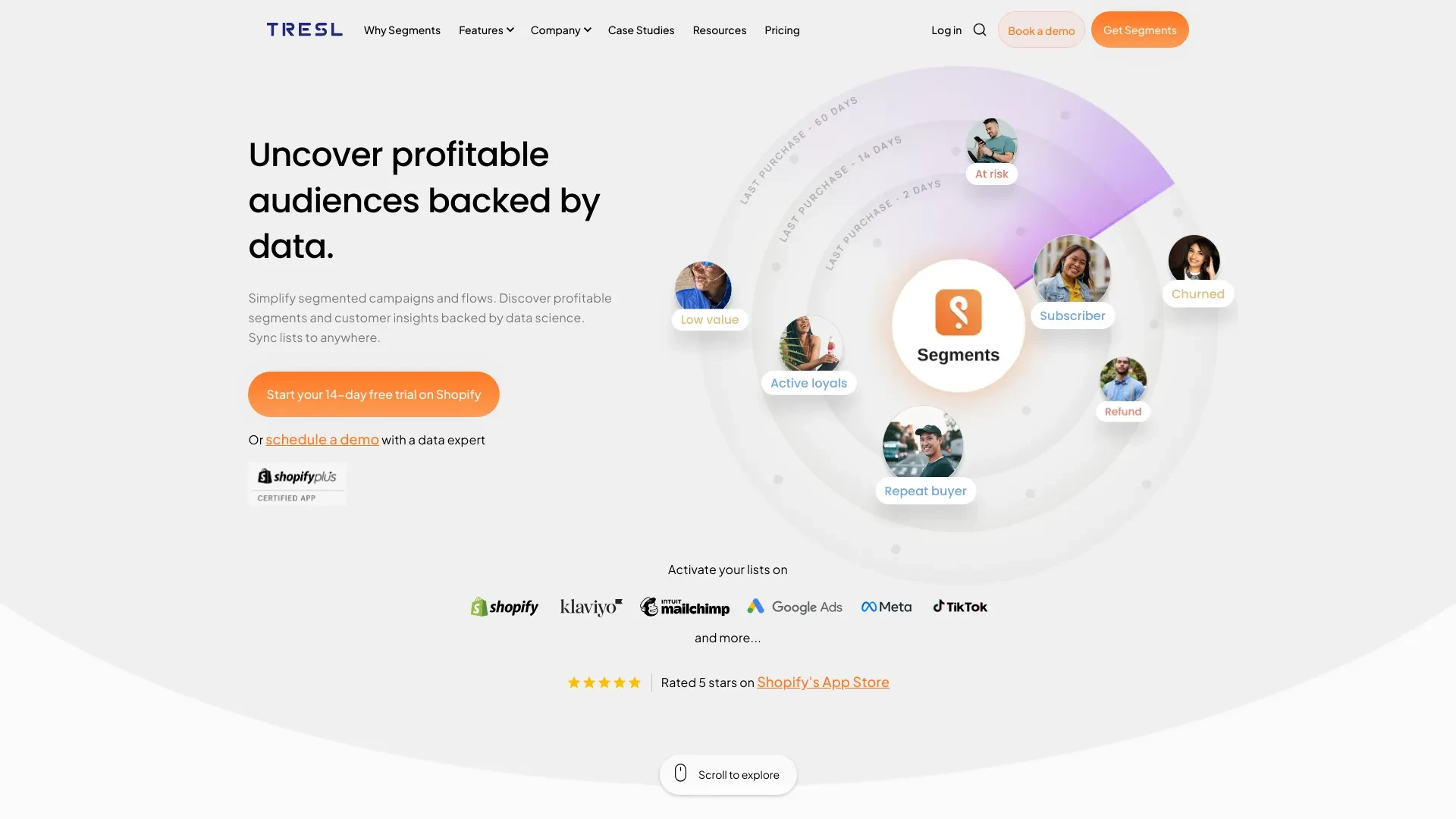The image size is (1456, 819).
Task: Scroll down using the scroll indicator
Action: click(x=728, y=774)
